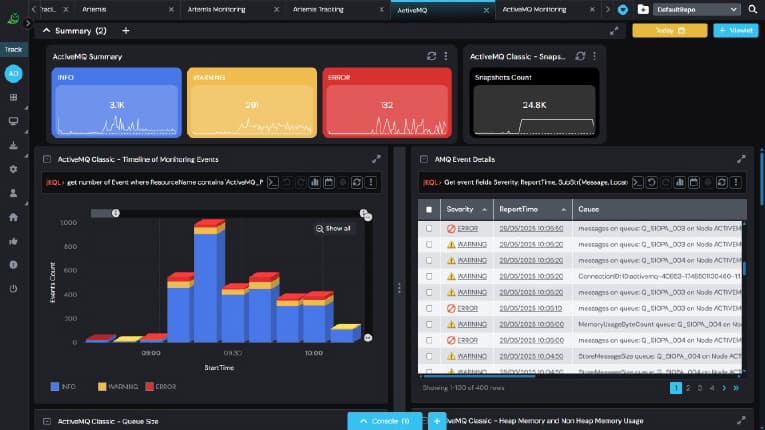Click the yellow Today date button
765x430 pixels.
pyautogui.click(x=668, y=31)
